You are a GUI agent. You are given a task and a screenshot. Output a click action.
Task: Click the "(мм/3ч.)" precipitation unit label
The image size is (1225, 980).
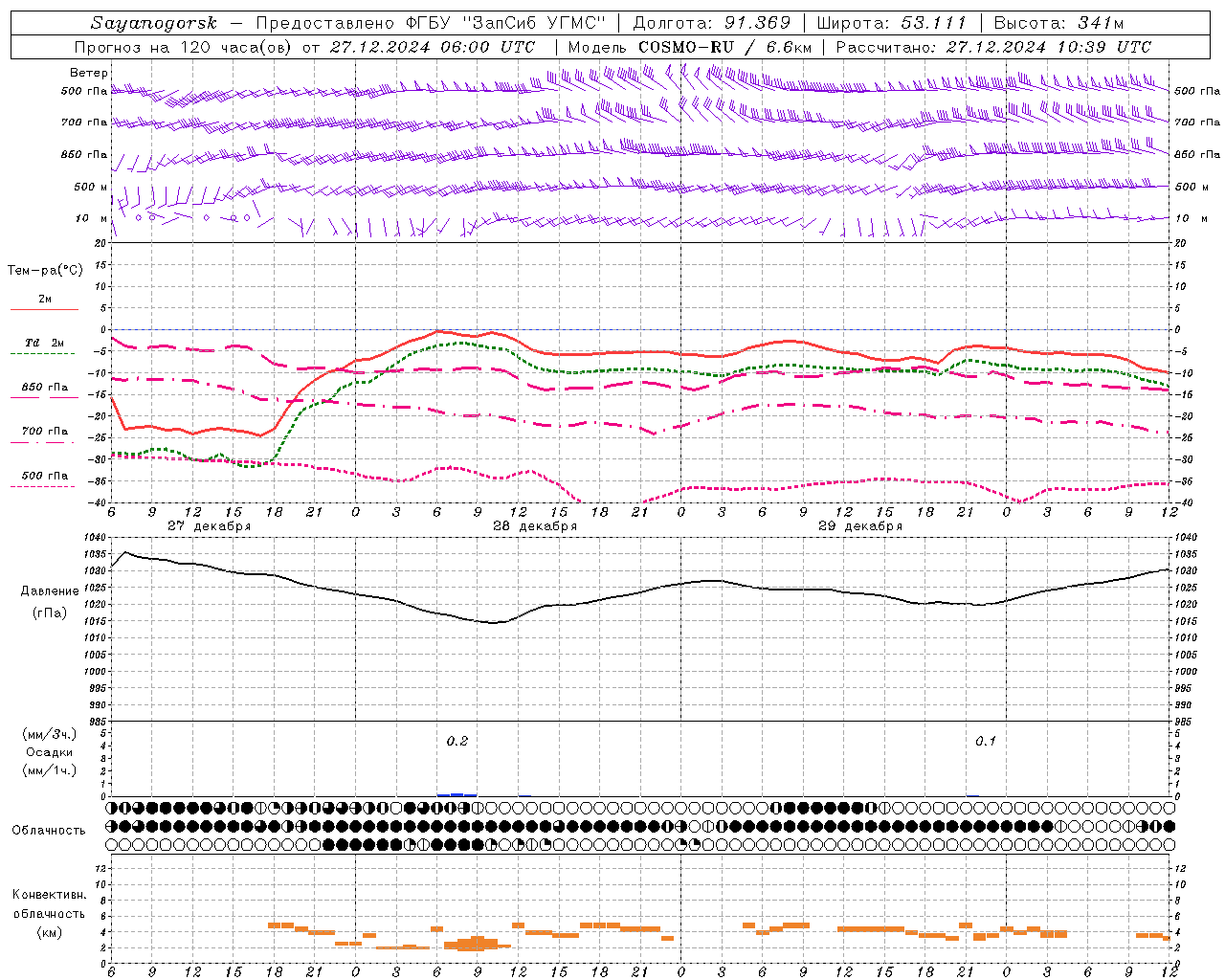(x=50, y=734)
